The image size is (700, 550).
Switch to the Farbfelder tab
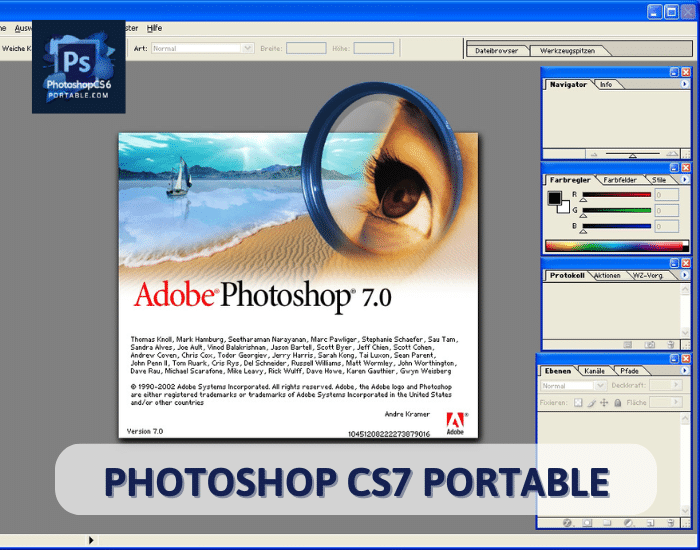click(620, 180)
